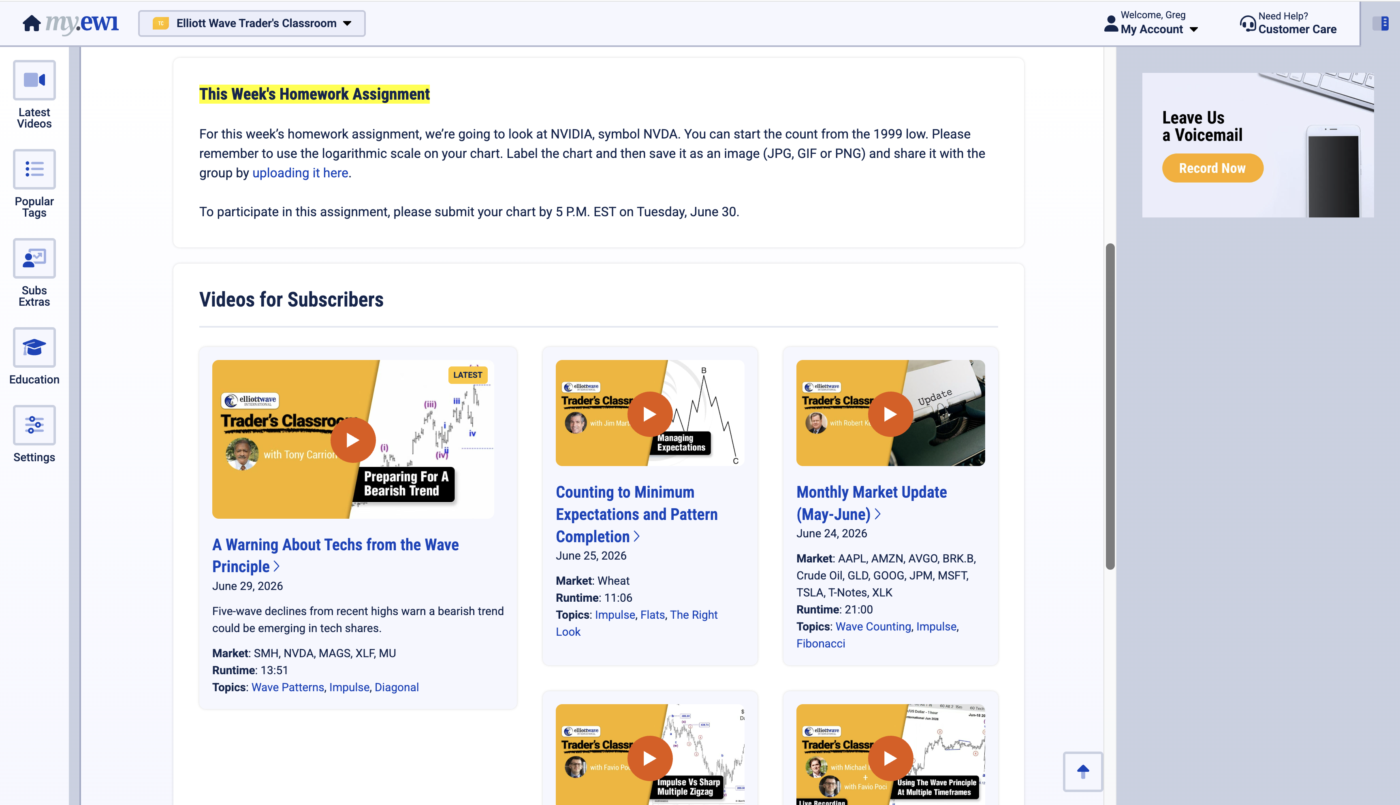Click the 'This Week's Homework Assignment' heading
This screenshot has width=1400, height=805.
[314, 94]
